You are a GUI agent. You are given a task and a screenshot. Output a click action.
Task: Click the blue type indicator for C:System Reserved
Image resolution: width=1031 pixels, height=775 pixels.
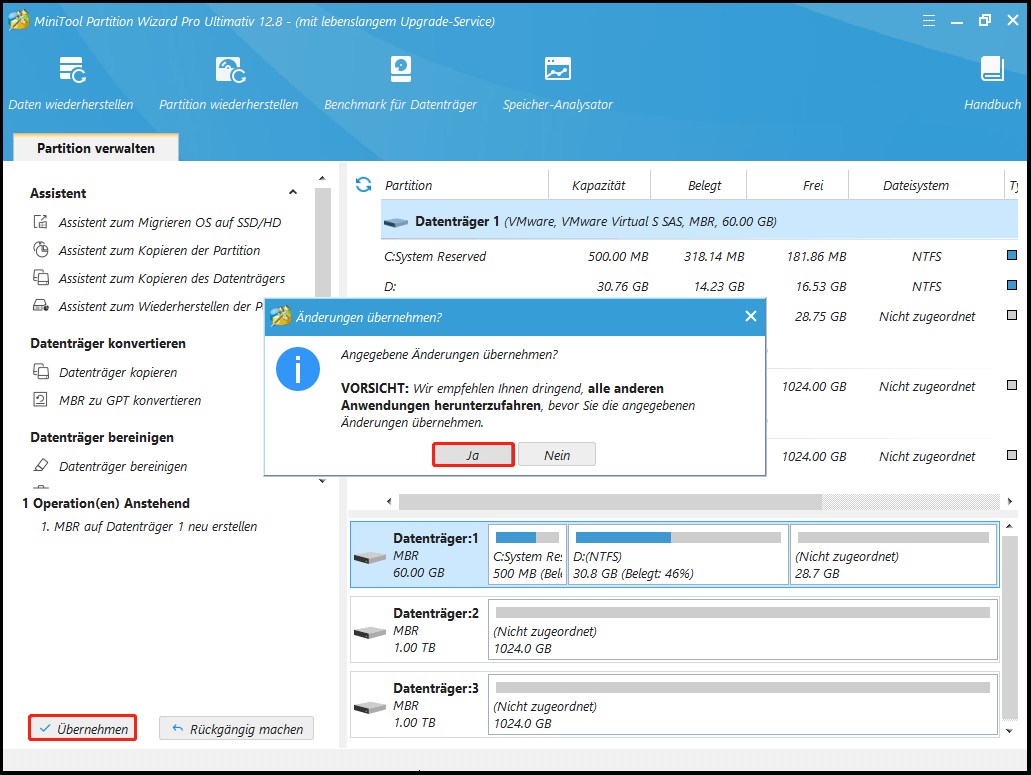pos(1012,254)
